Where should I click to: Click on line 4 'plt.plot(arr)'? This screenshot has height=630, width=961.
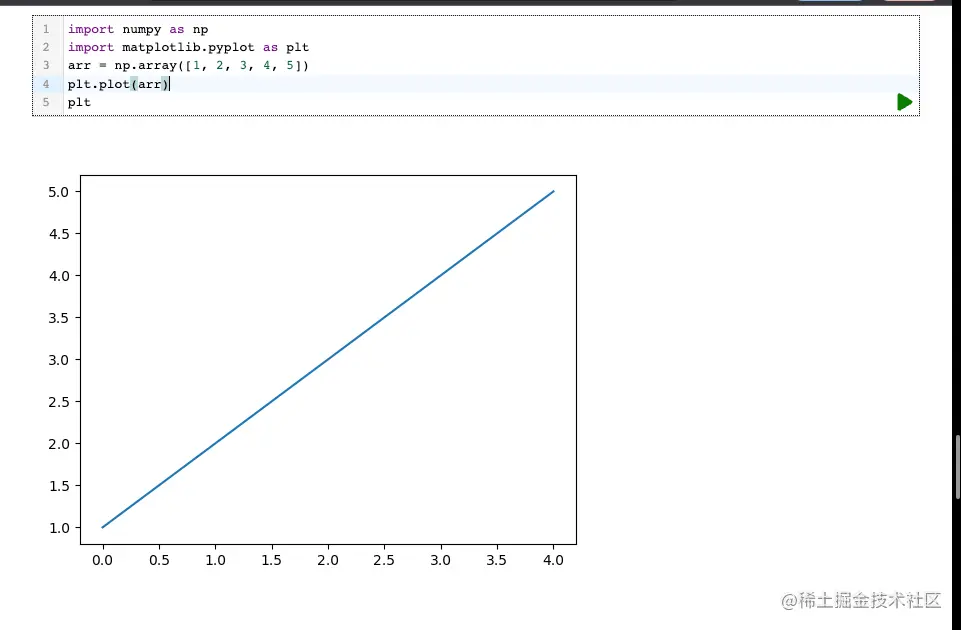[118, 84]
